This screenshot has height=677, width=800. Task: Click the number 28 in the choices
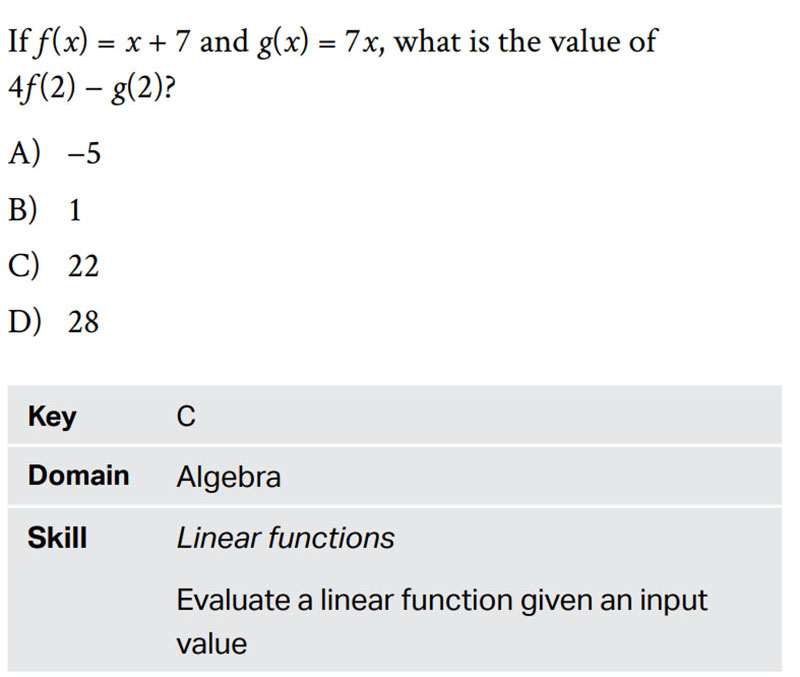click(84, 322)
